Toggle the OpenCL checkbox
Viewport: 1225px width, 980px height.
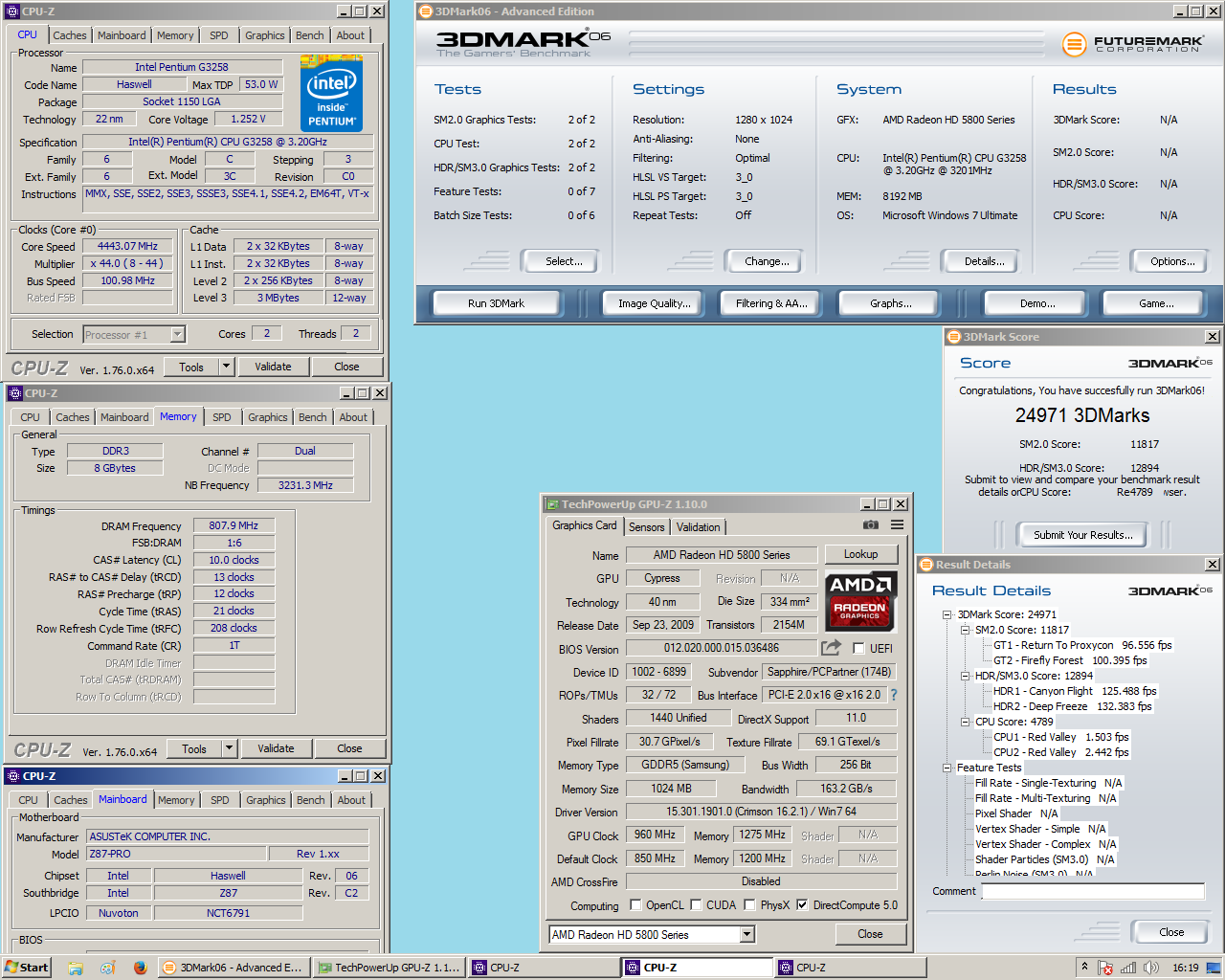[635, 904]
